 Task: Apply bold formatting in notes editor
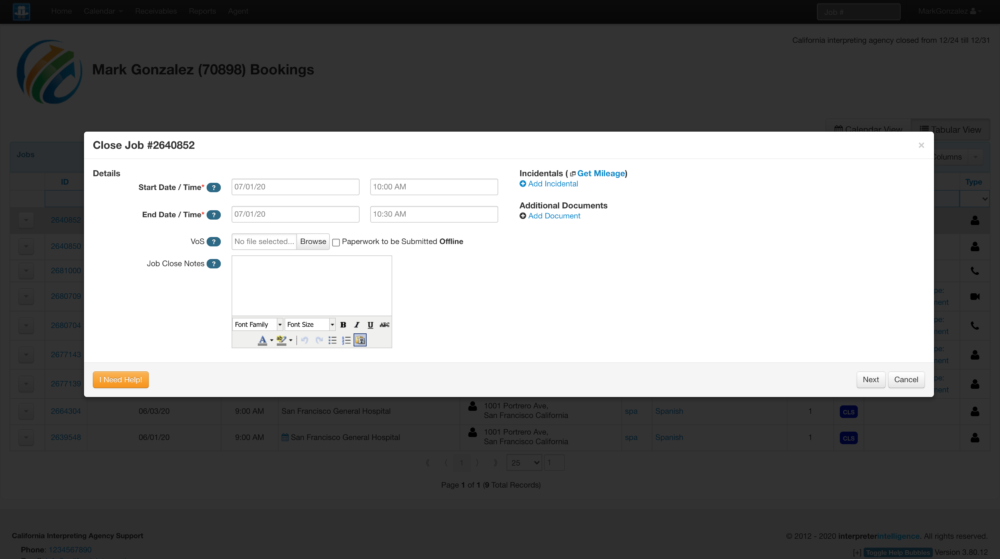point(343,324)
